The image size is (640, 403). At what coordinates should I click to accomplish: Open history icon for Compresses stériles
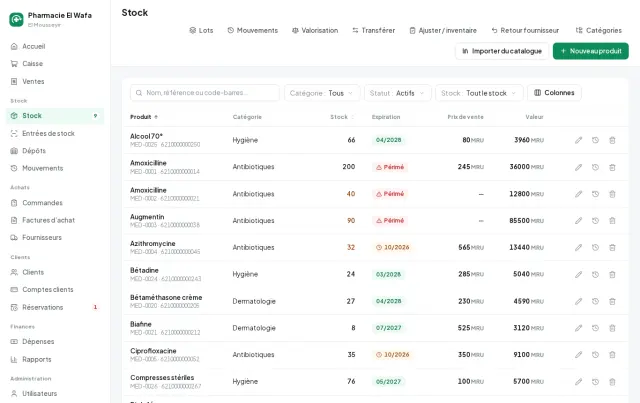coord(596,382)
